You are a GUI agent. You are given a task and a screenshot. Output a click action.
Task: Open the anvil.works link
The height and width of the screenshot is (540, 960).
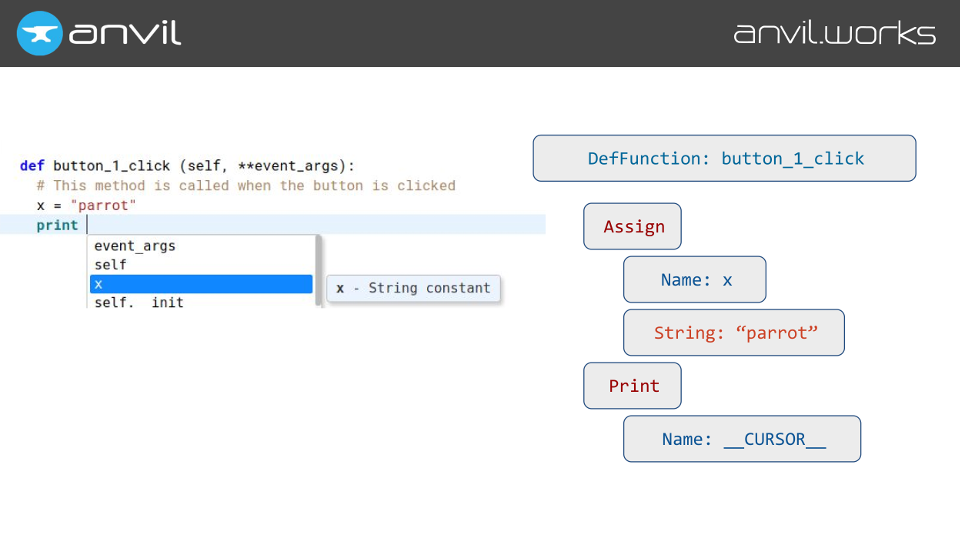(834, 33)
